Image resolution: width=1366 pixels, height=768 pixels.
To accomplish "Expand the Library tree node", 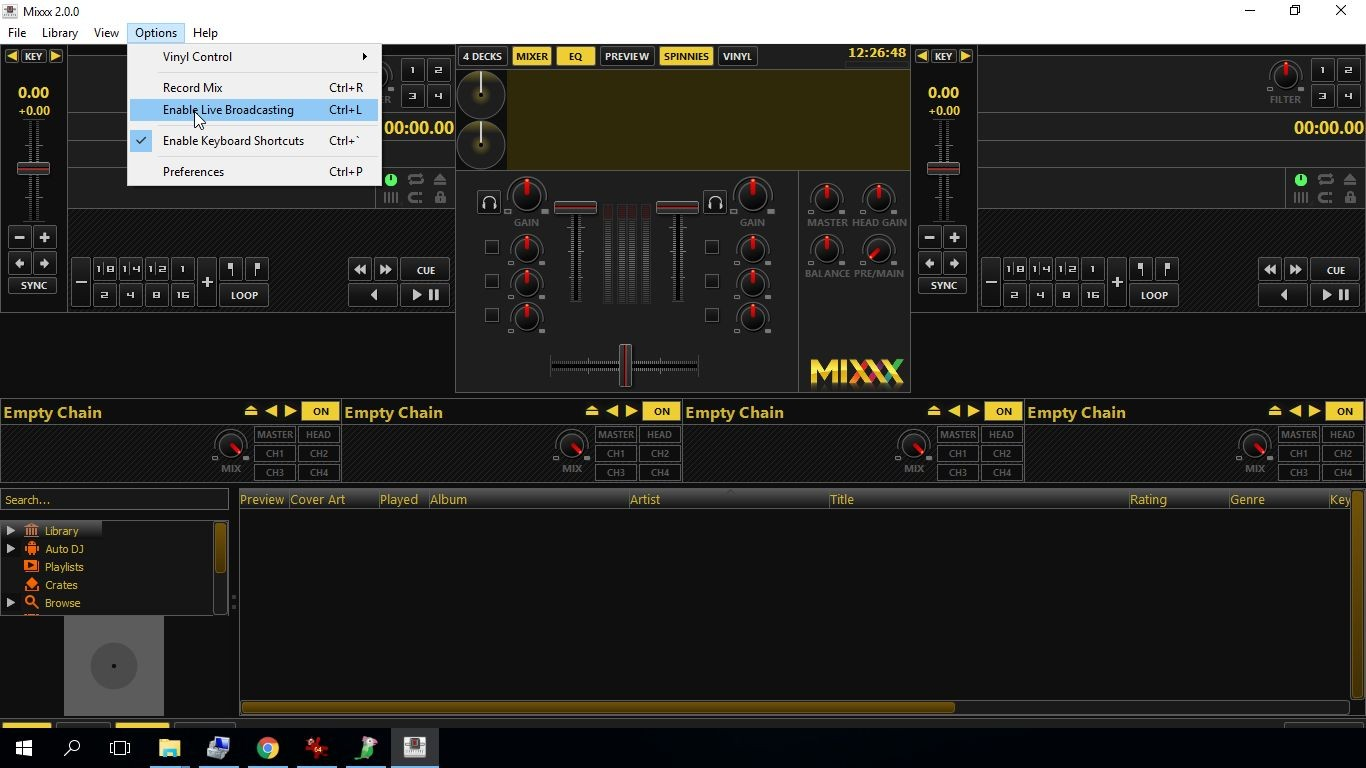I will point(11,531).
